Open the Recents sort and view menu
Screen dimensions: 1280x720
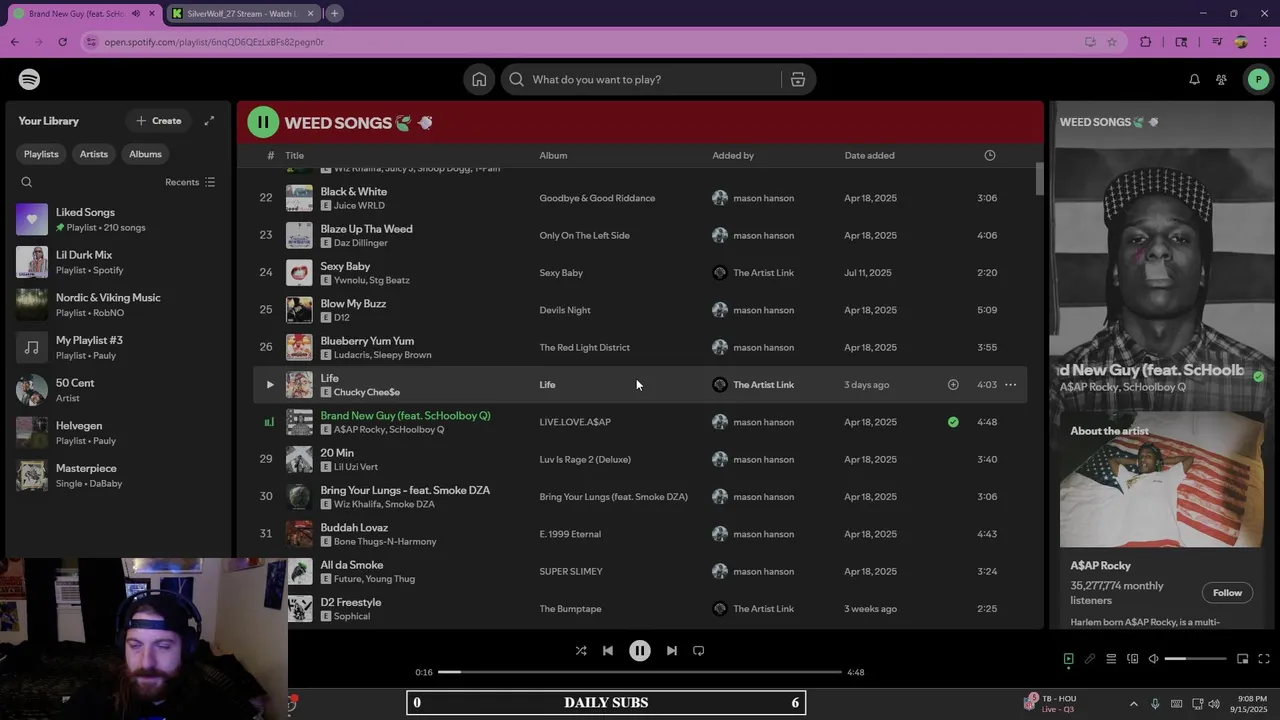click(190, 182)
